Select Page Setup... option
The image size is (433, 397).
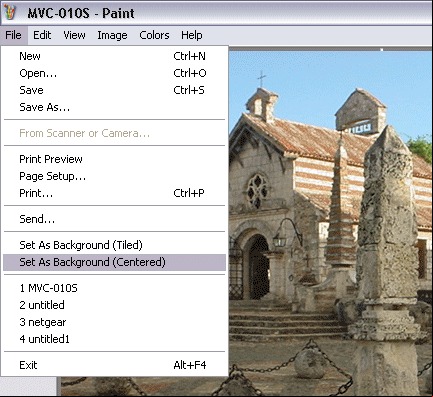[114, 176]
